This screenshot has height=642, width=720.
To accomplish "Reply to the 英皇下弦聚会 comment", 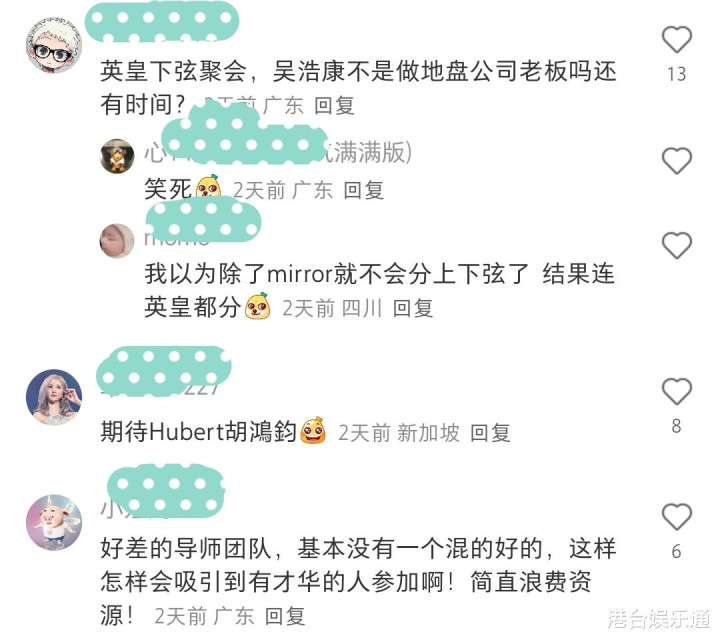I will point(334,106).
